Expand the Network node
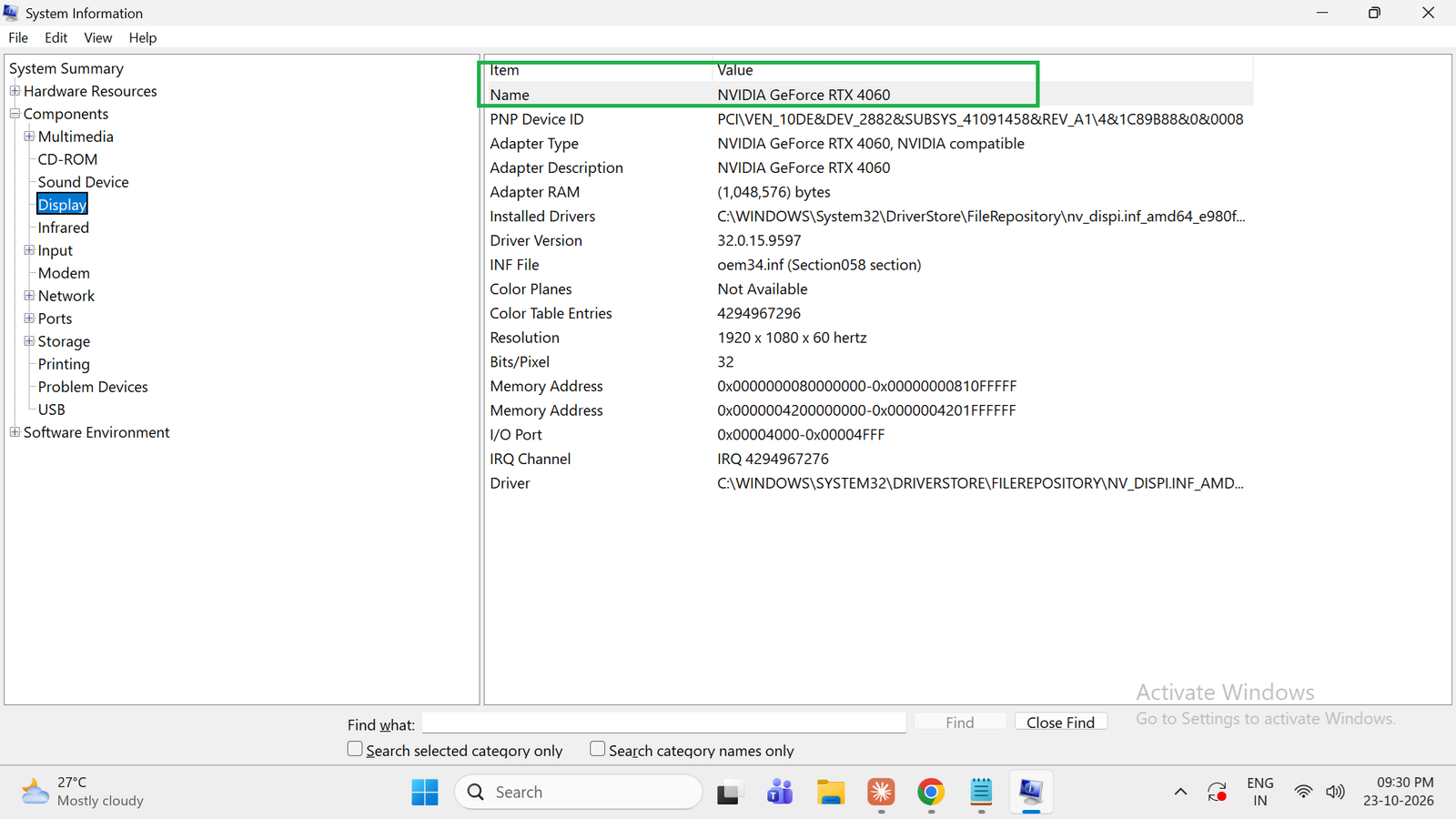 pyautogui.click(x=29, y=296)
